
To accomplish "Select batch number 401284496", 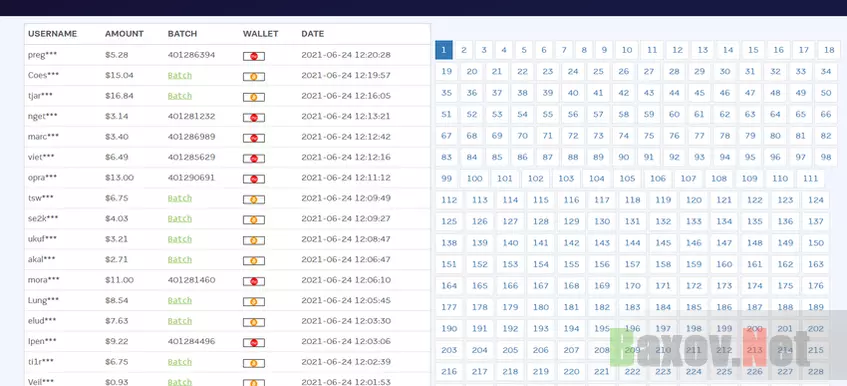I will click(191, 341).
